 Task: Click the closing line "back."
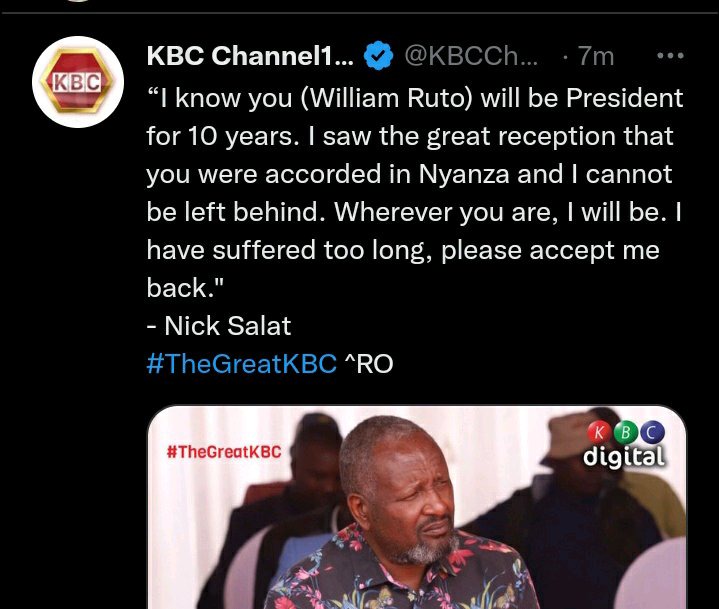click(x=185, y=288)
